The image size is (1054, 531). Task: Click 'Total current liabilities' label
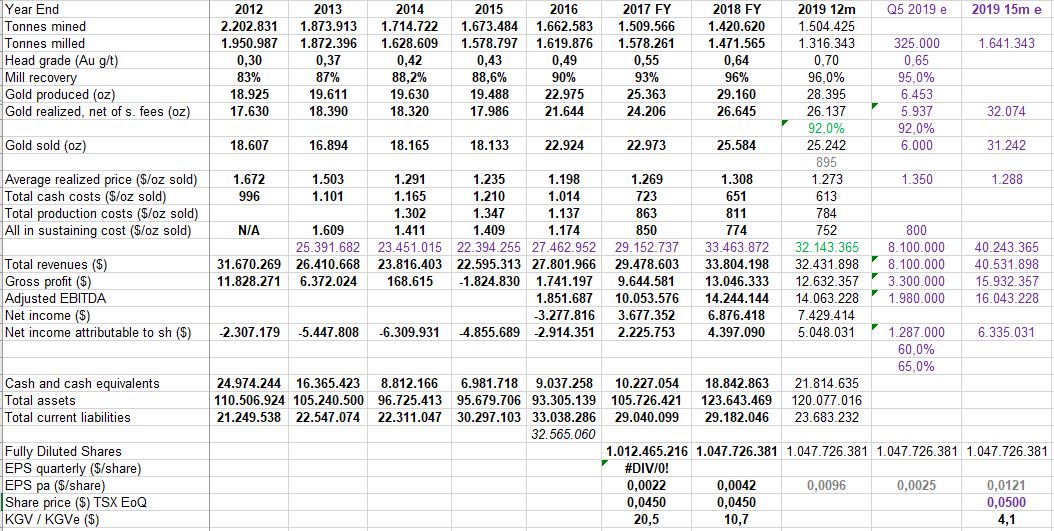tap(68, 417)
